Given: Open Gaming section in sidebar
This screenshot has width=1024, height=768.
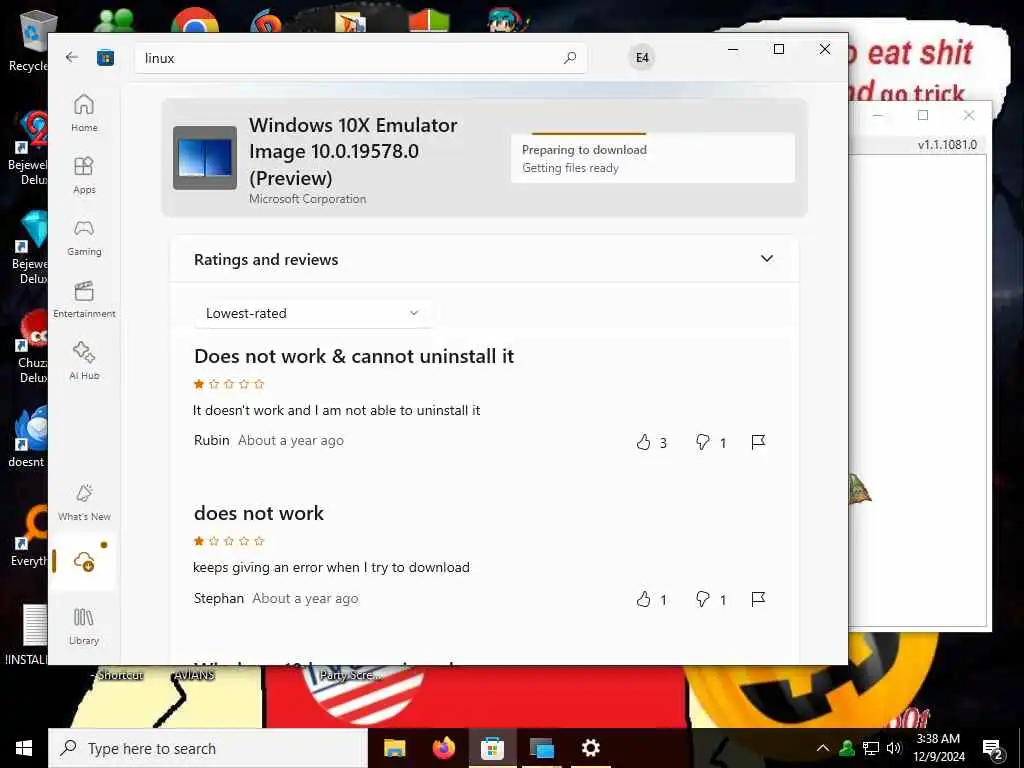Looking at the screenshot, I should (84, 237).
